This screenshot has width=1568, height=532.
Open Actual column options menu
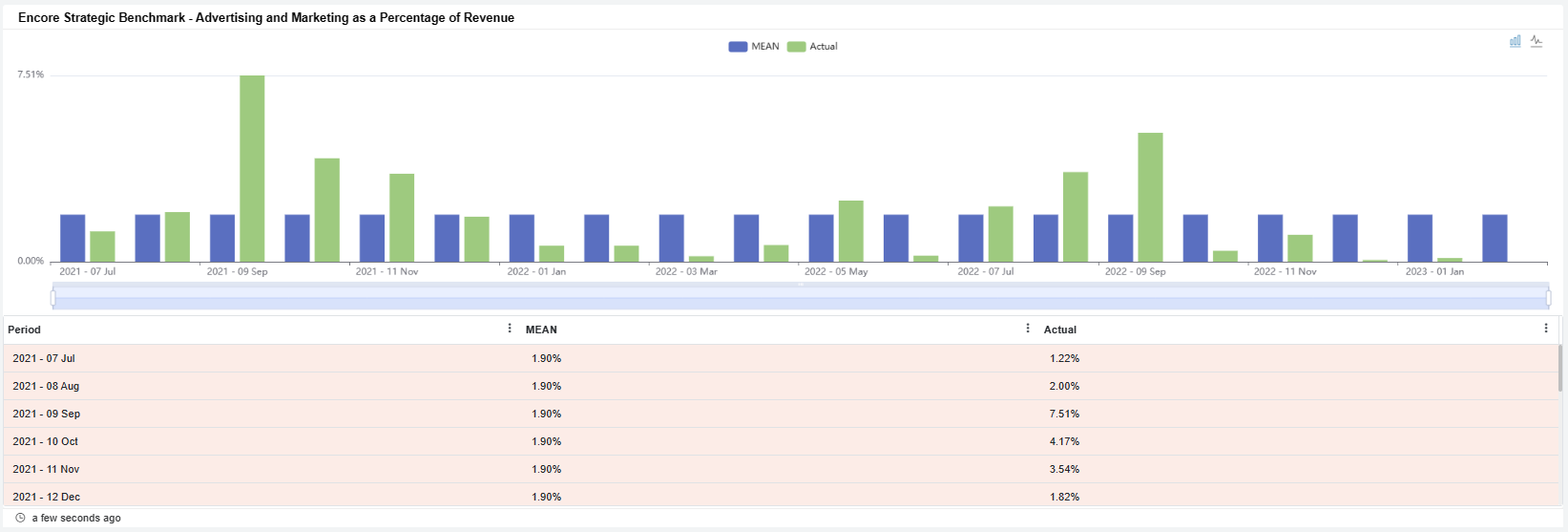(1546, 329)
